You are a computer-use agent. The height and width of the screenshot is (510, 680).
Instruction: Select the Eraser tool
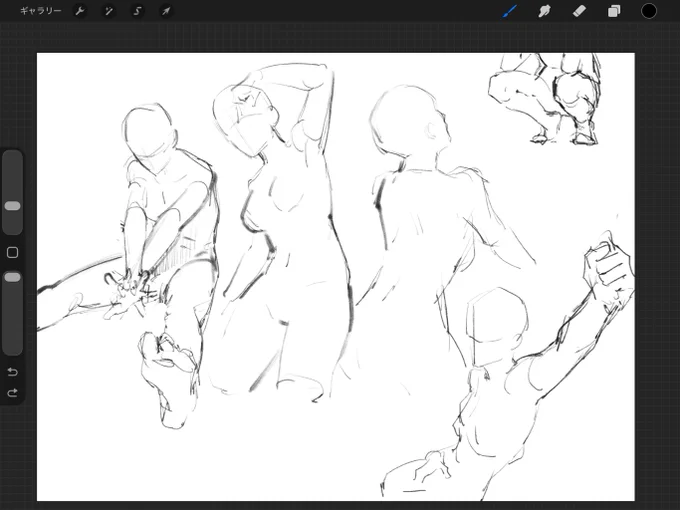point(579,11)
